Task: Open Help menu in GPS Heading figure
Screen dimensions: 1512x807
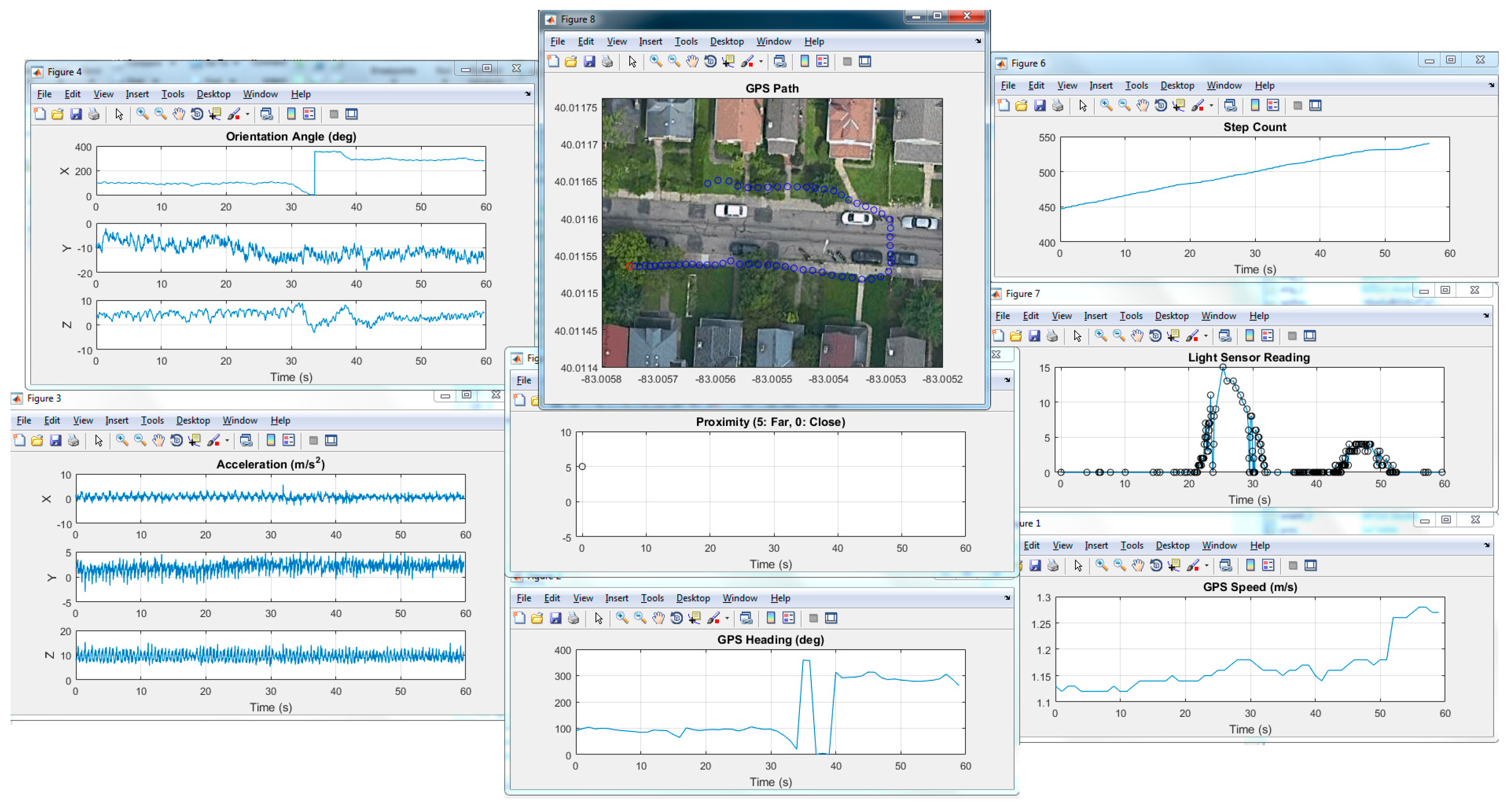Action: (780, 598)
